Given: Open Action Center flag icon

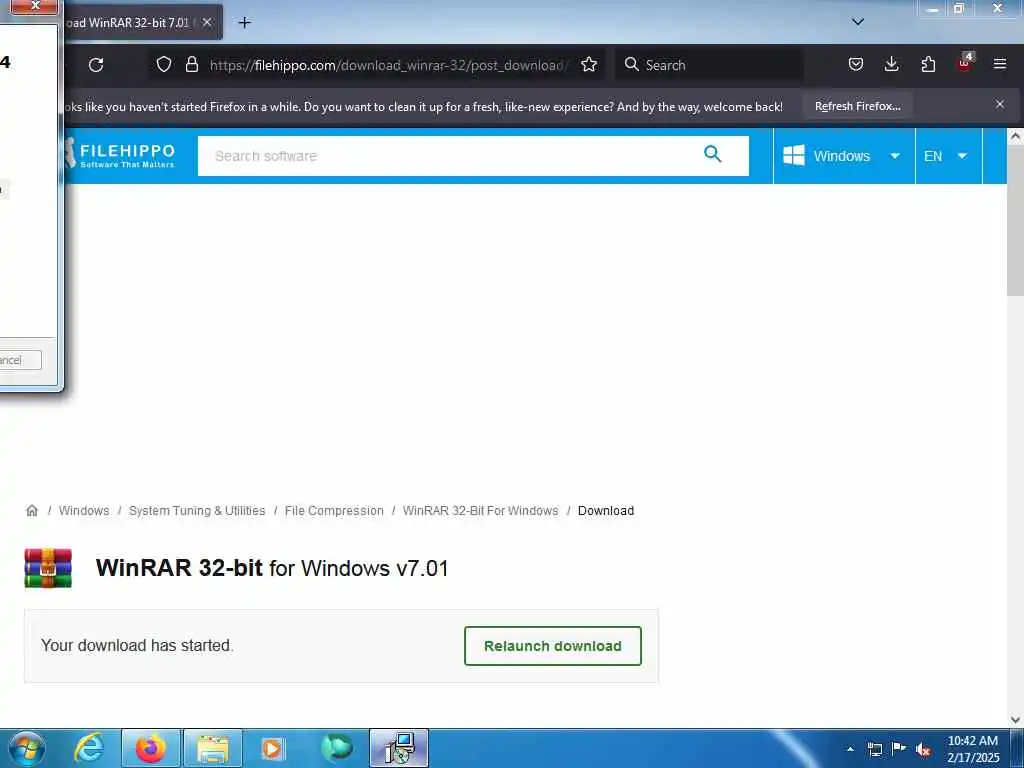Looking at the screenshot, I should pos(899,748).
